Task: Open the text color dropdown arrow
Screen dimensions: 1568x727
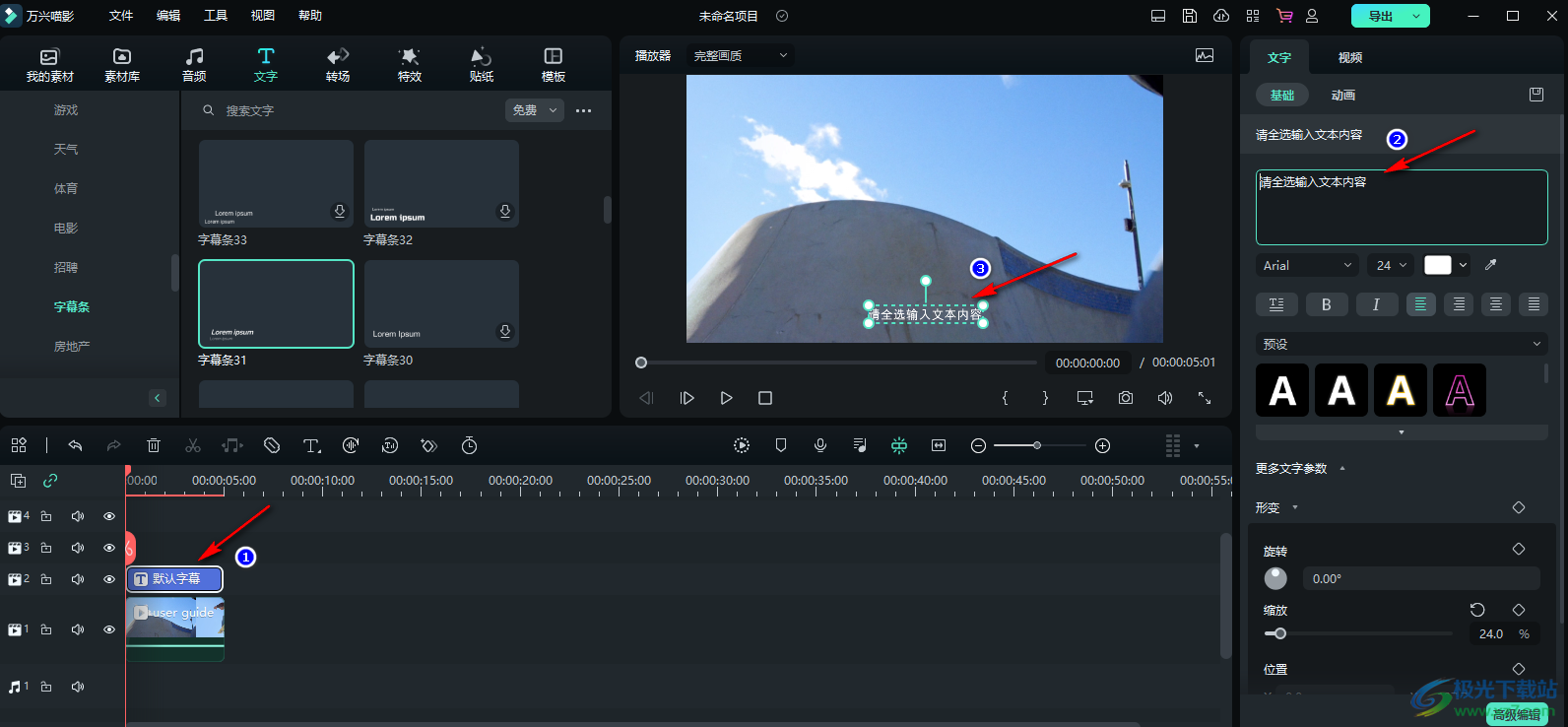Action: [x=1464, y=265]
